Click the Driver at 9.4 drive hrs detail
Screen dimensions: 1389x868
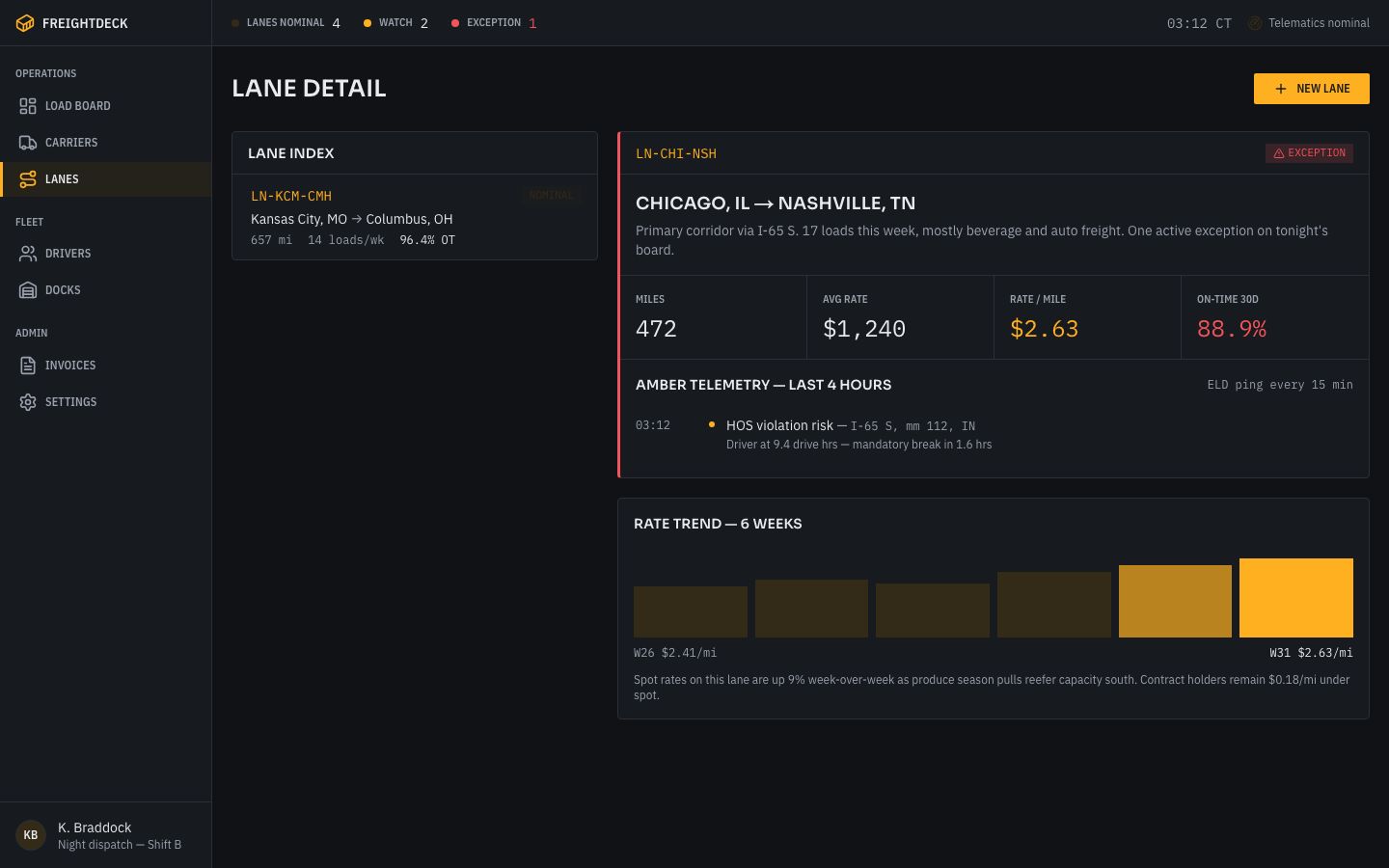858,445
